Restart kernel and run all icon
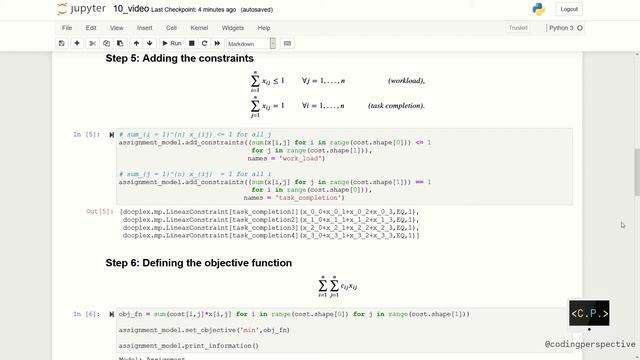This screenshot has width=640, height=360. tap(217, 43)
